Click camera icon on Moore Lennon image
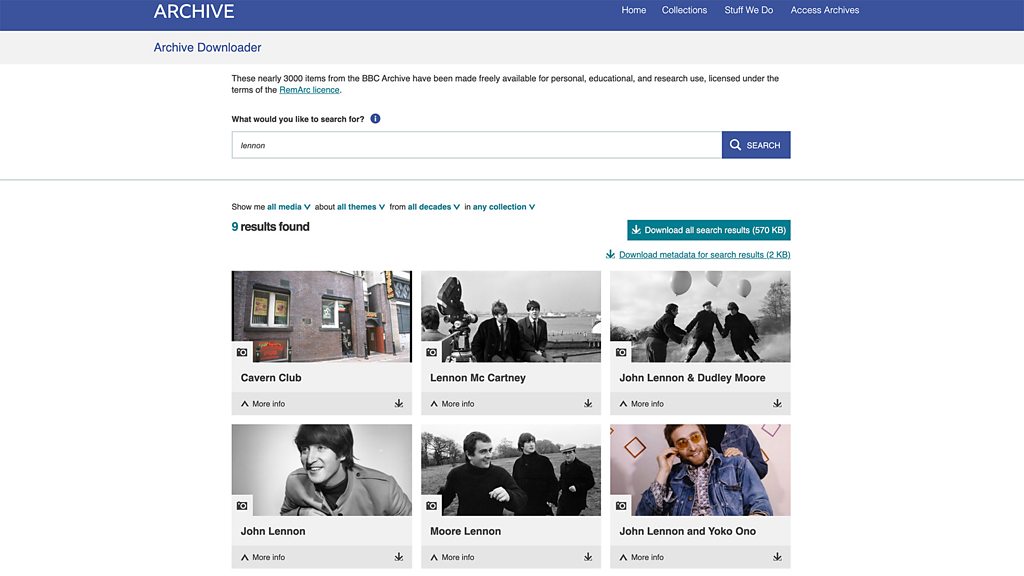Image resolution: width=1024 pixels, height=576 pixels. pos(432,505)
